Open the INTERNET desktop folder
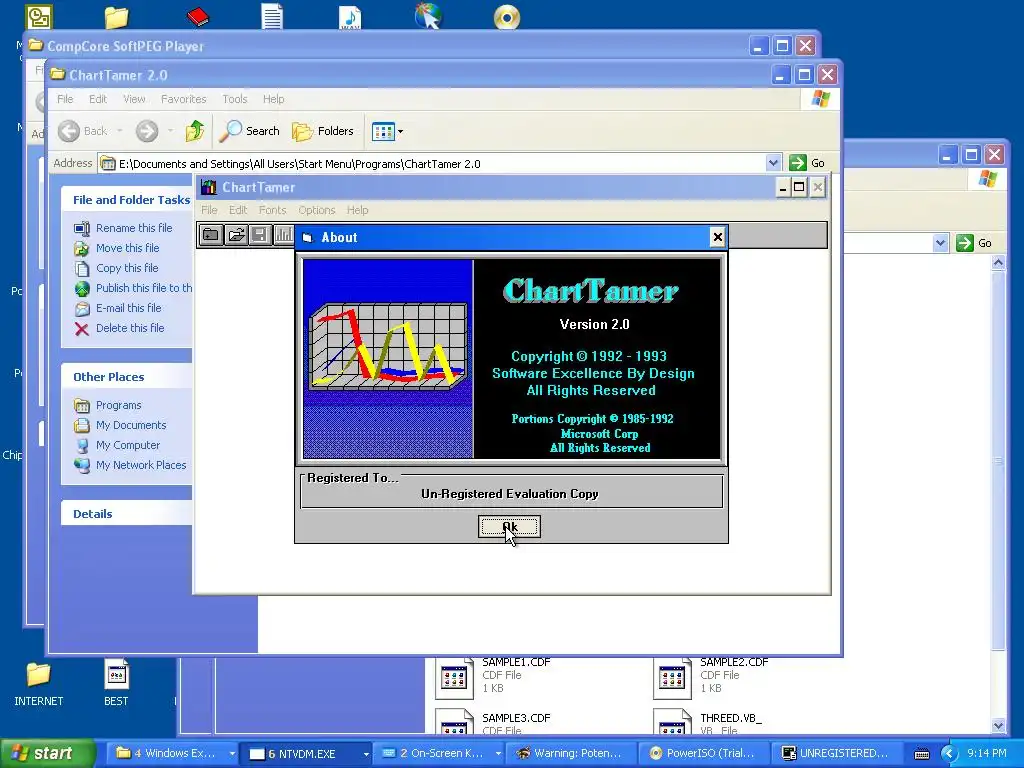Screen dimensions: 1024x768 pos(39,684)
